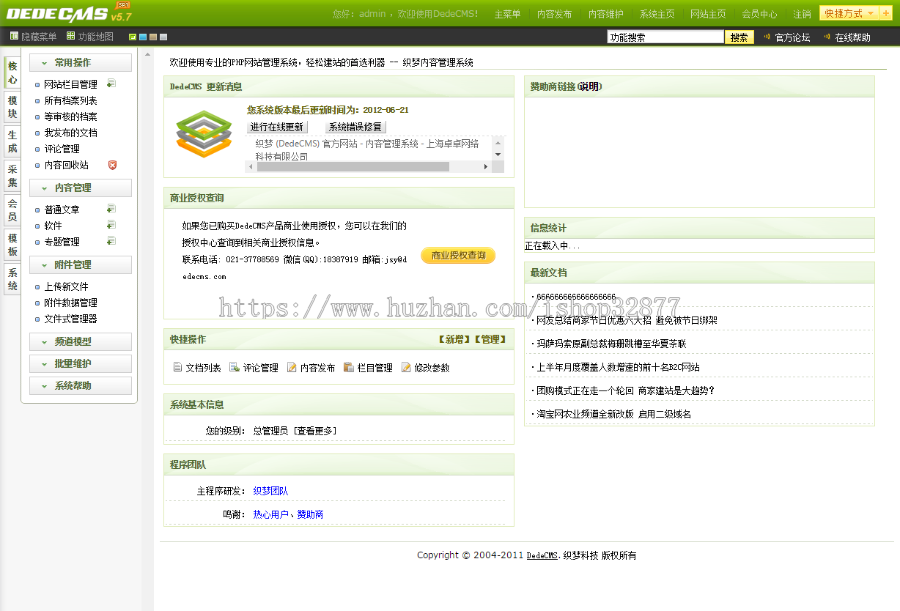Screen dimensions: 900x611
Task: Click the red shield icon beside 内容回收站
Action: (112, 165)
